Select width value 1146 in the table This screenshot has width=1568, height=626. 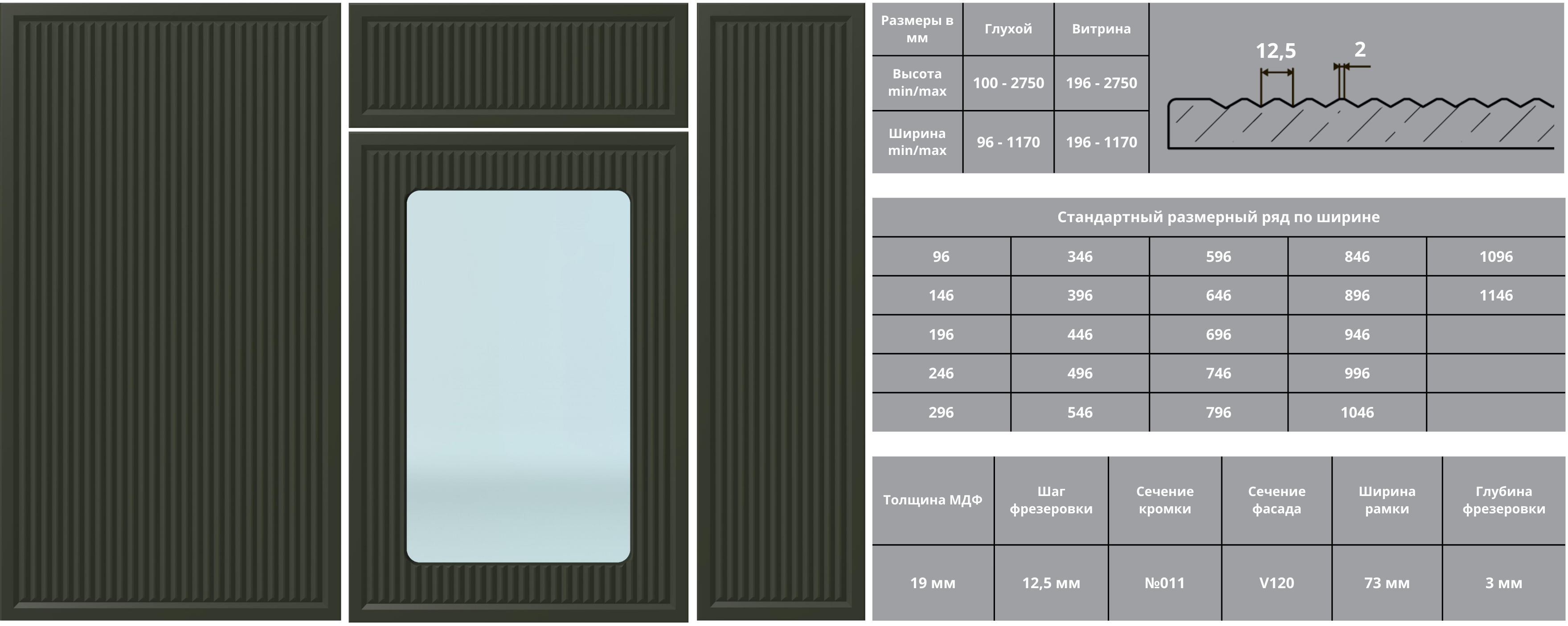coord(1495,296)
